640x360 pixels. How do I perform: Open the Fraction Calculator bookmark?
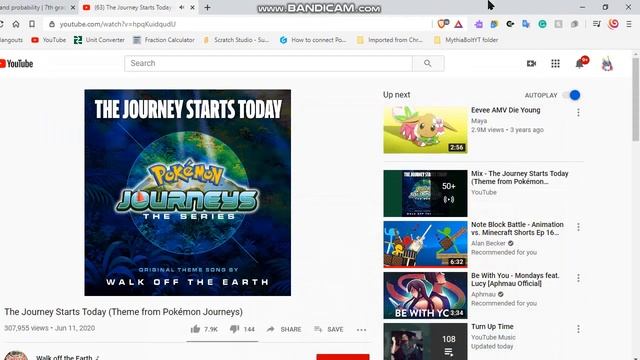(x=164, y=40)
